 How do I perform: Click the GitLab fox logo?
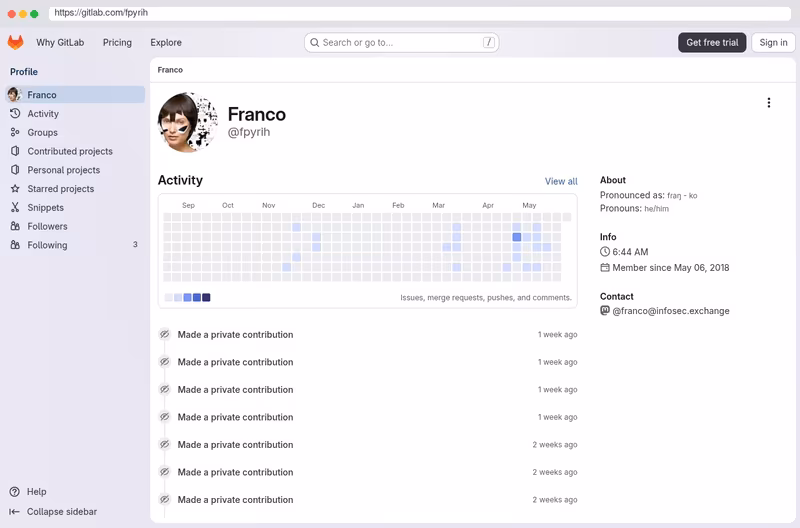[15, 42]
